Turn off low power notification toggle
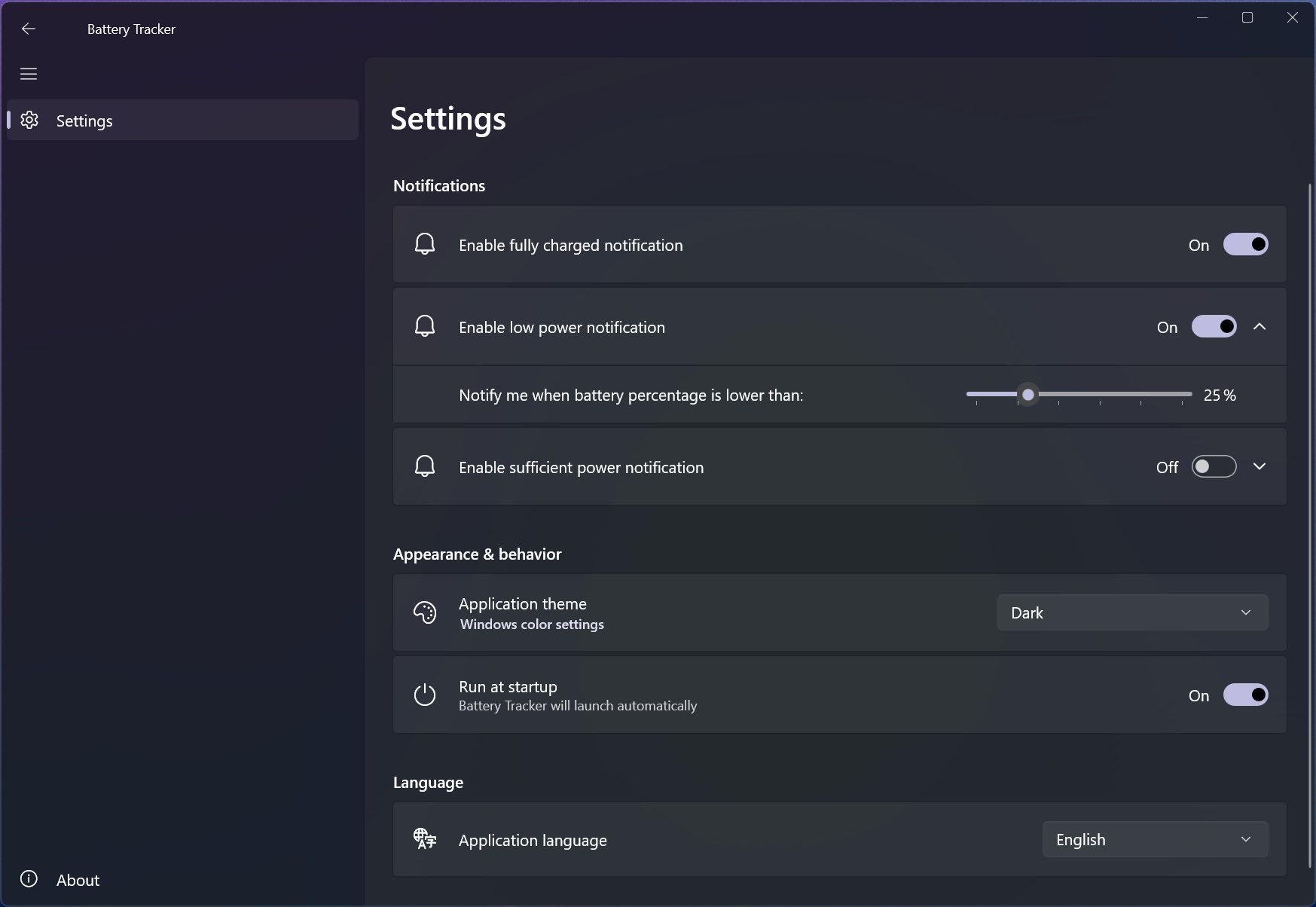Image resolution: width=1316 pixels, height=907 pixels. pyautogui.click(x=1214, y=326)
